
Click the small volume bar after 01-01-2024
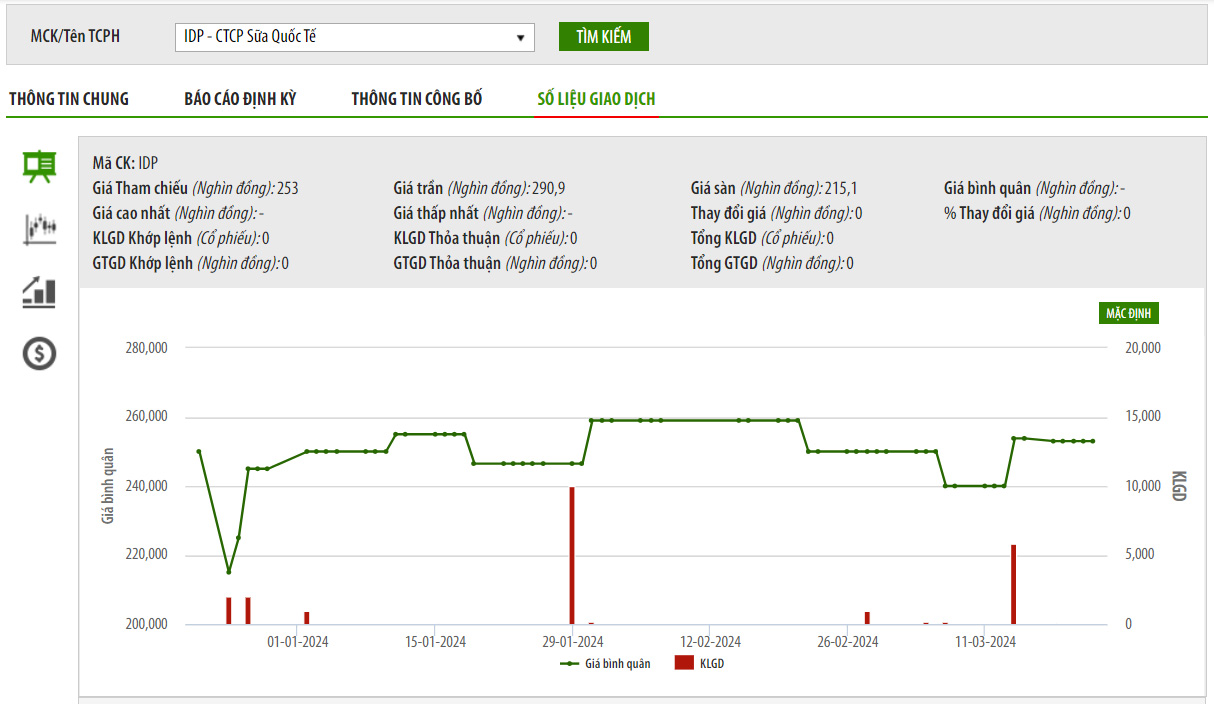click(x=307, y=617)
